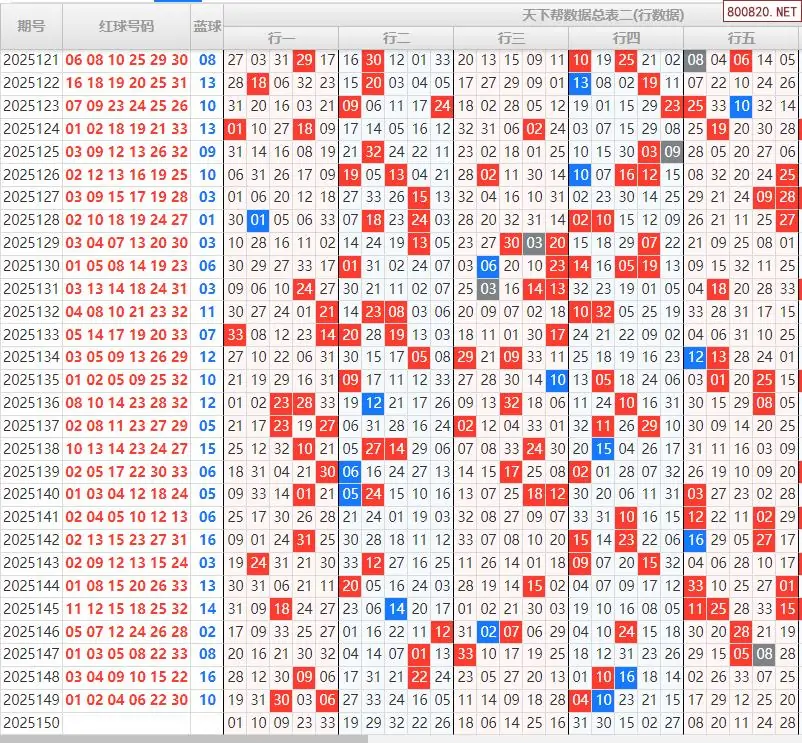Click the 红球号码 column header
This screenshot has width=802, height=743.
126,25
